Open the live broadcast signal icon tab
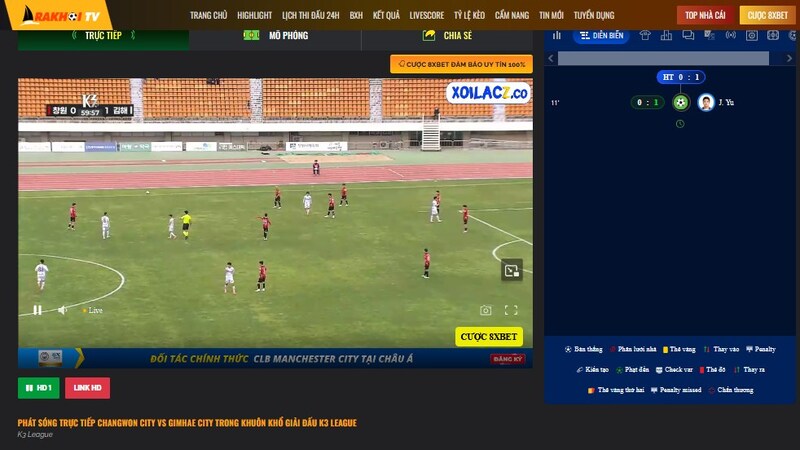 tap(731, 35)
